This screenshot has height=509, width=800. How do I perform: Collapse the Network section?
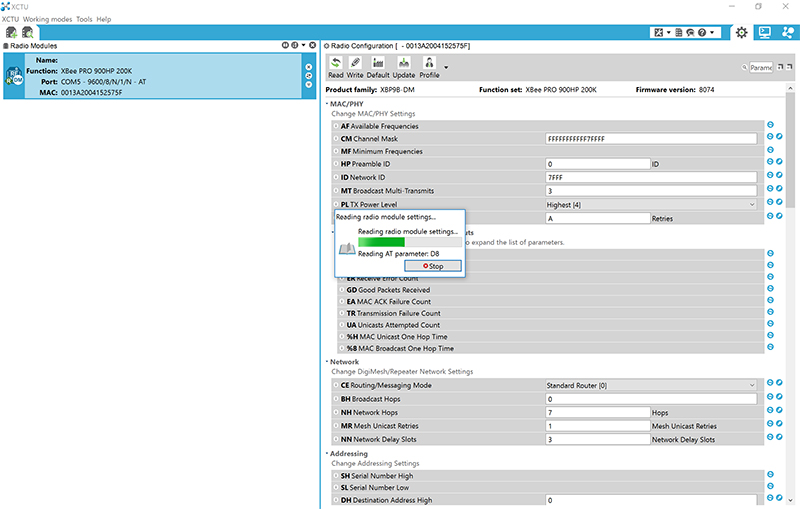[327, 362]
